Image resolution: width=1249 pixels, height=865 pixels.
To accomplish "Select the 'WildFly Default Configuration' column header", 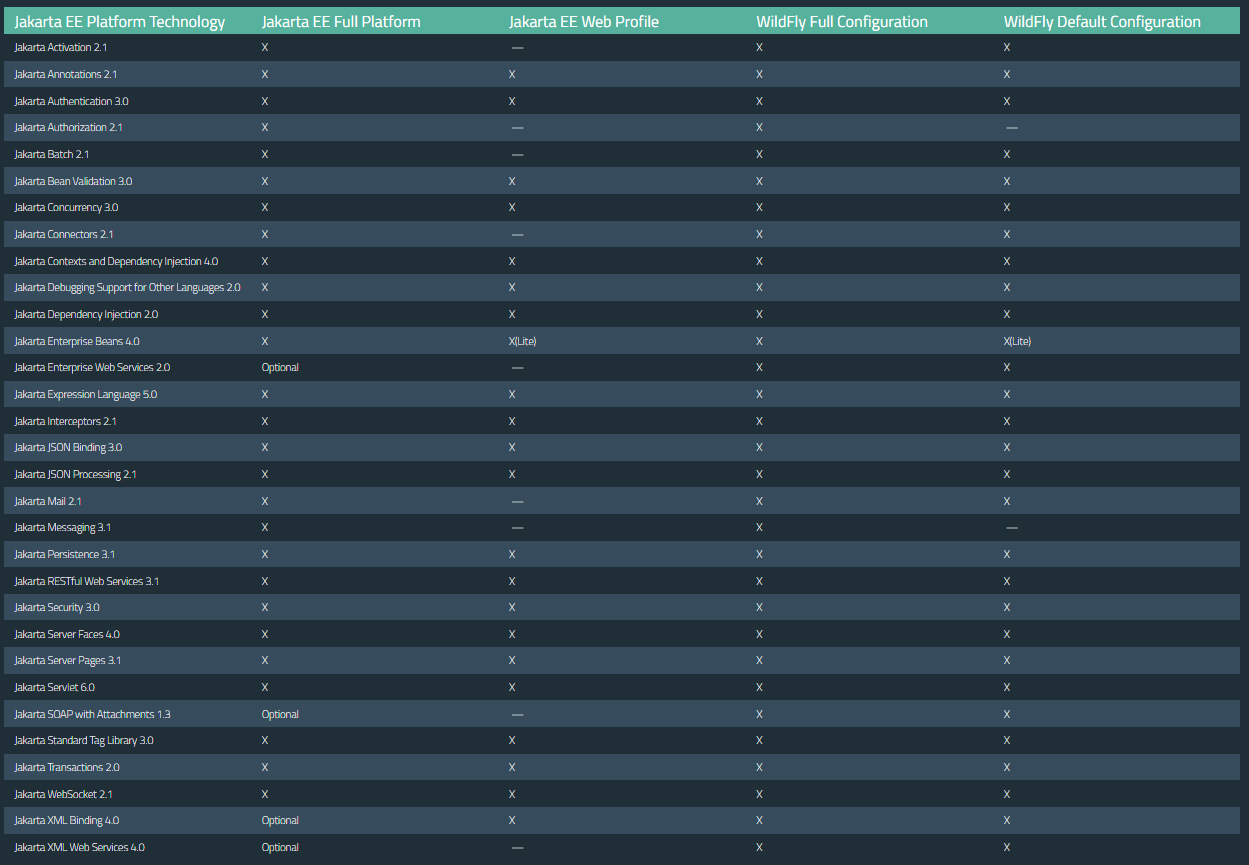I will point(1102,21).
